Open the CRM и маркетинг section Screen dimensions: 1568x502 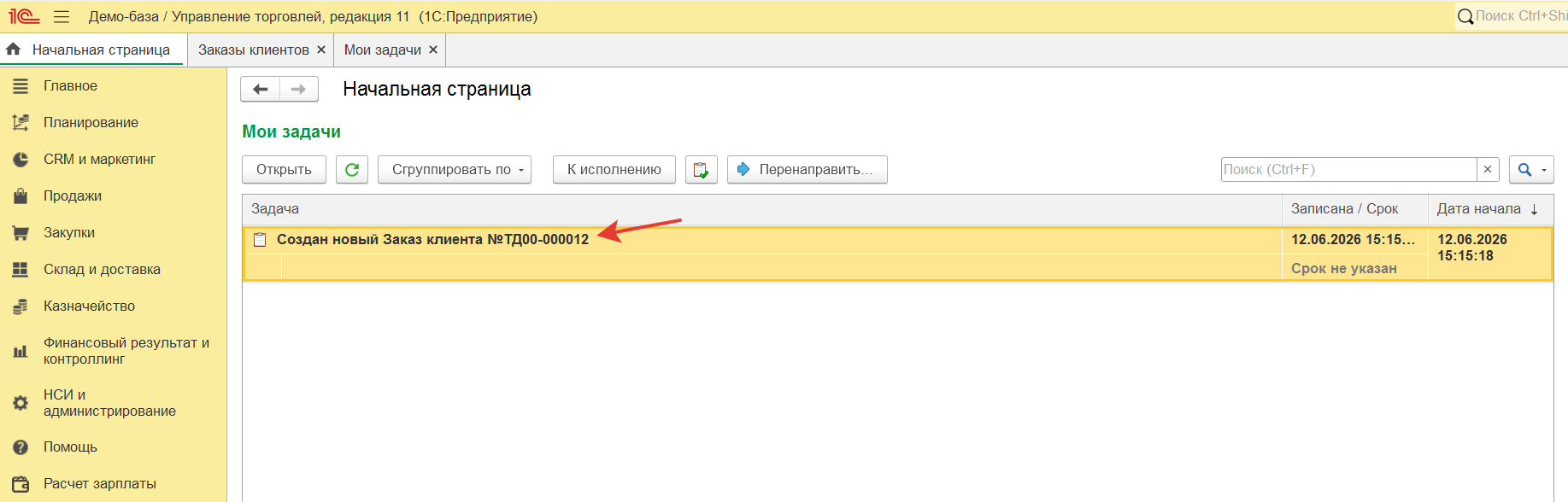pyautogui.click(x=113, y=160)
